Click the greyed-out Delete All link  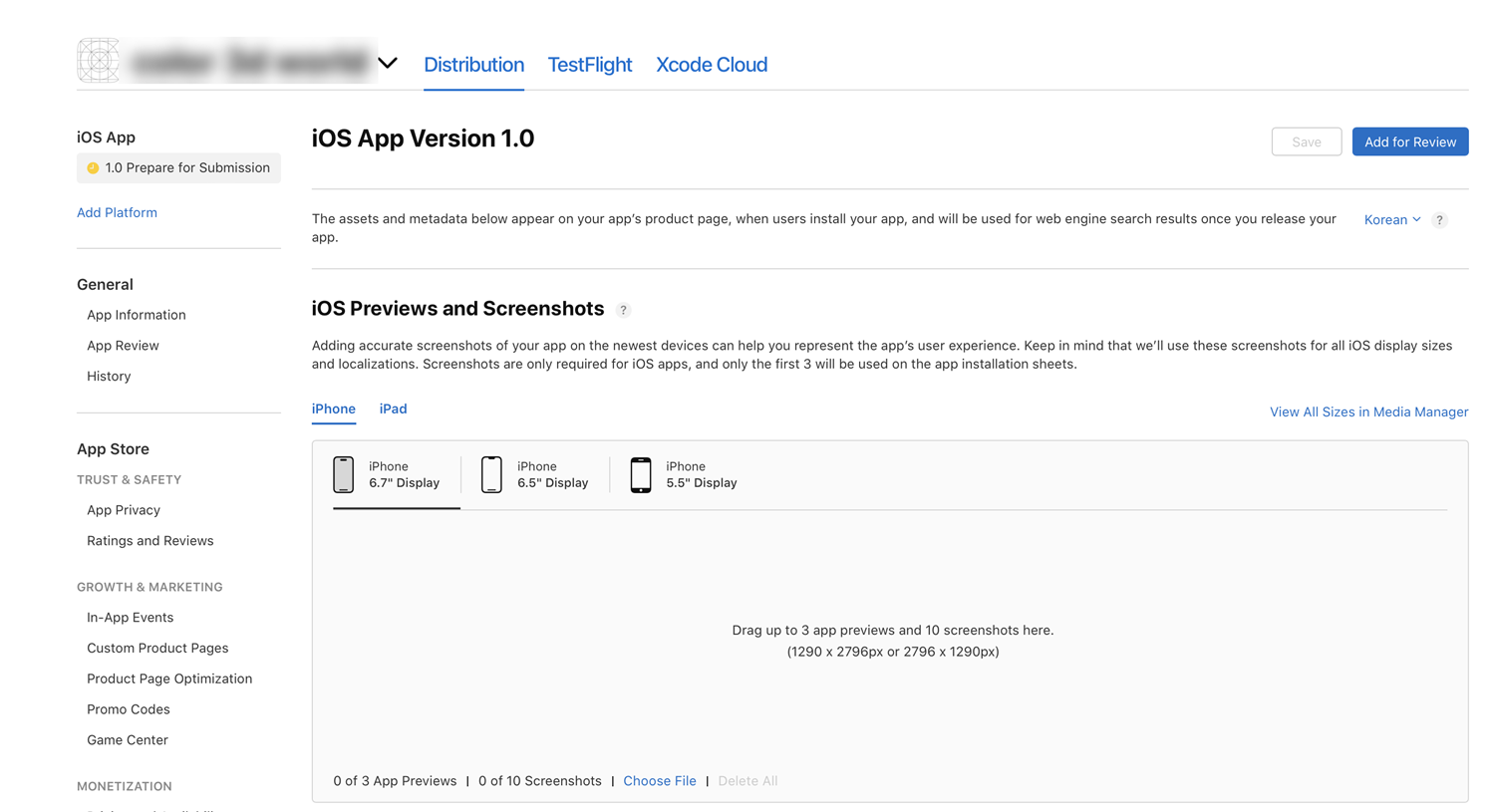click(747, 781)
